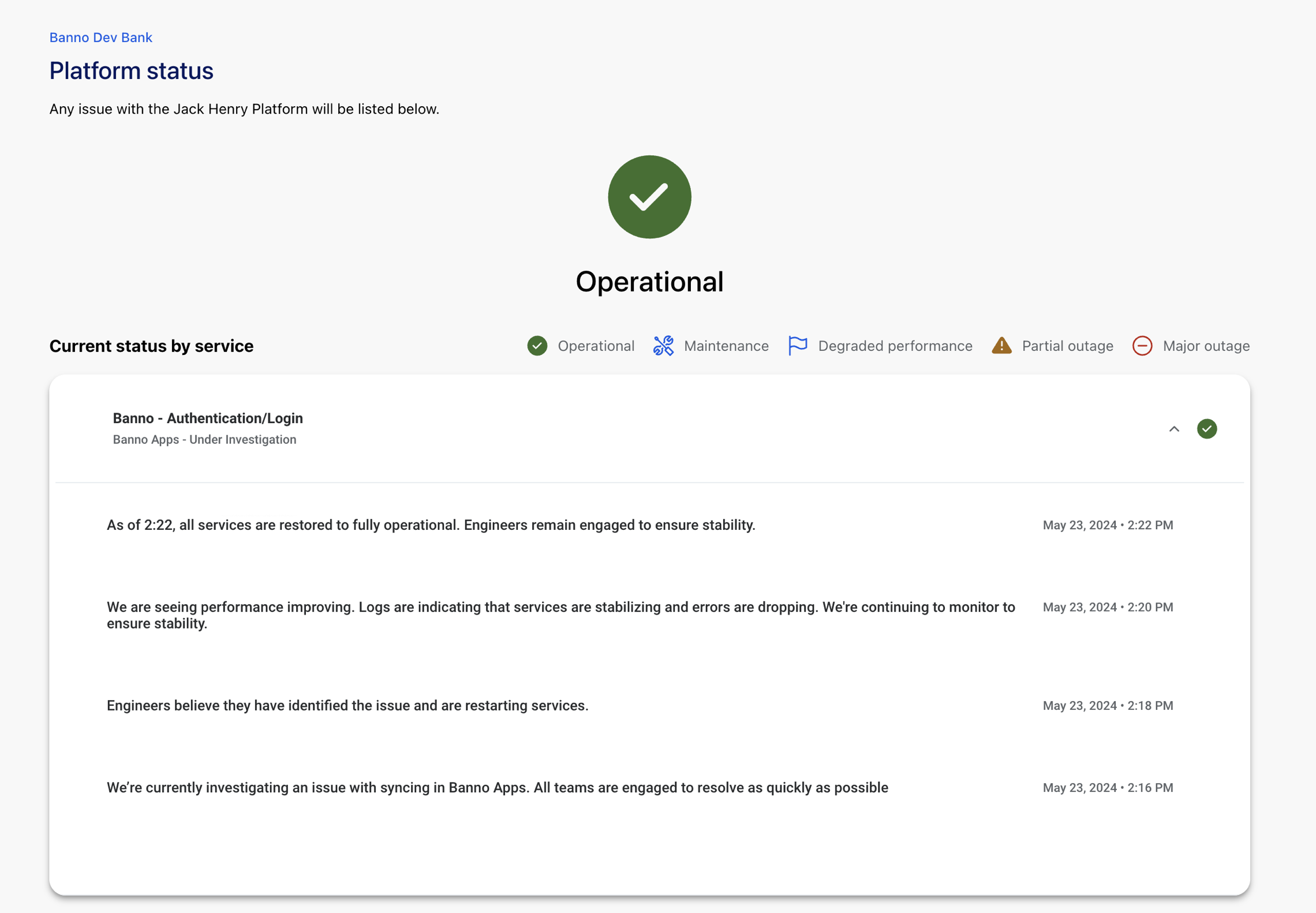Viewport: 1316px width, 913px height.
Task: Click the Current status by service heading
Action: click(x=151, y=346)
